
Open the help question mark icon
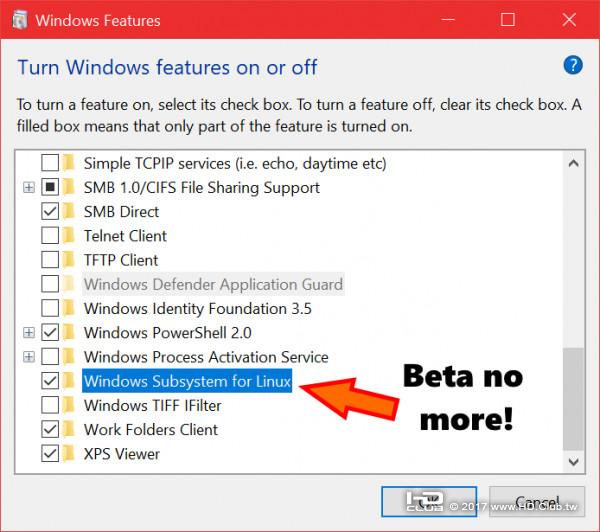tap(573, 65)
